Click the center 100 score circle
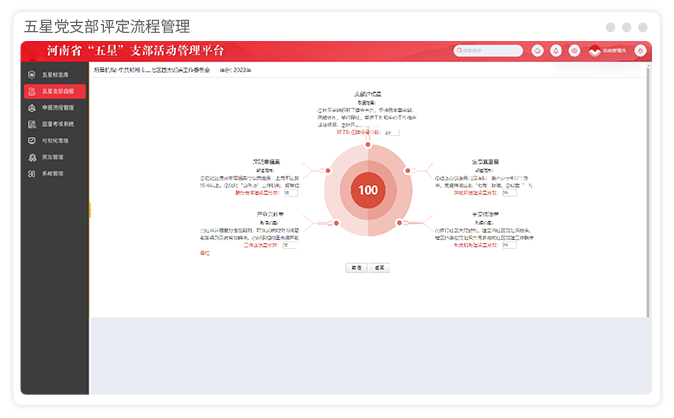This screenshot has width=674, height=418. click(368, 190)
